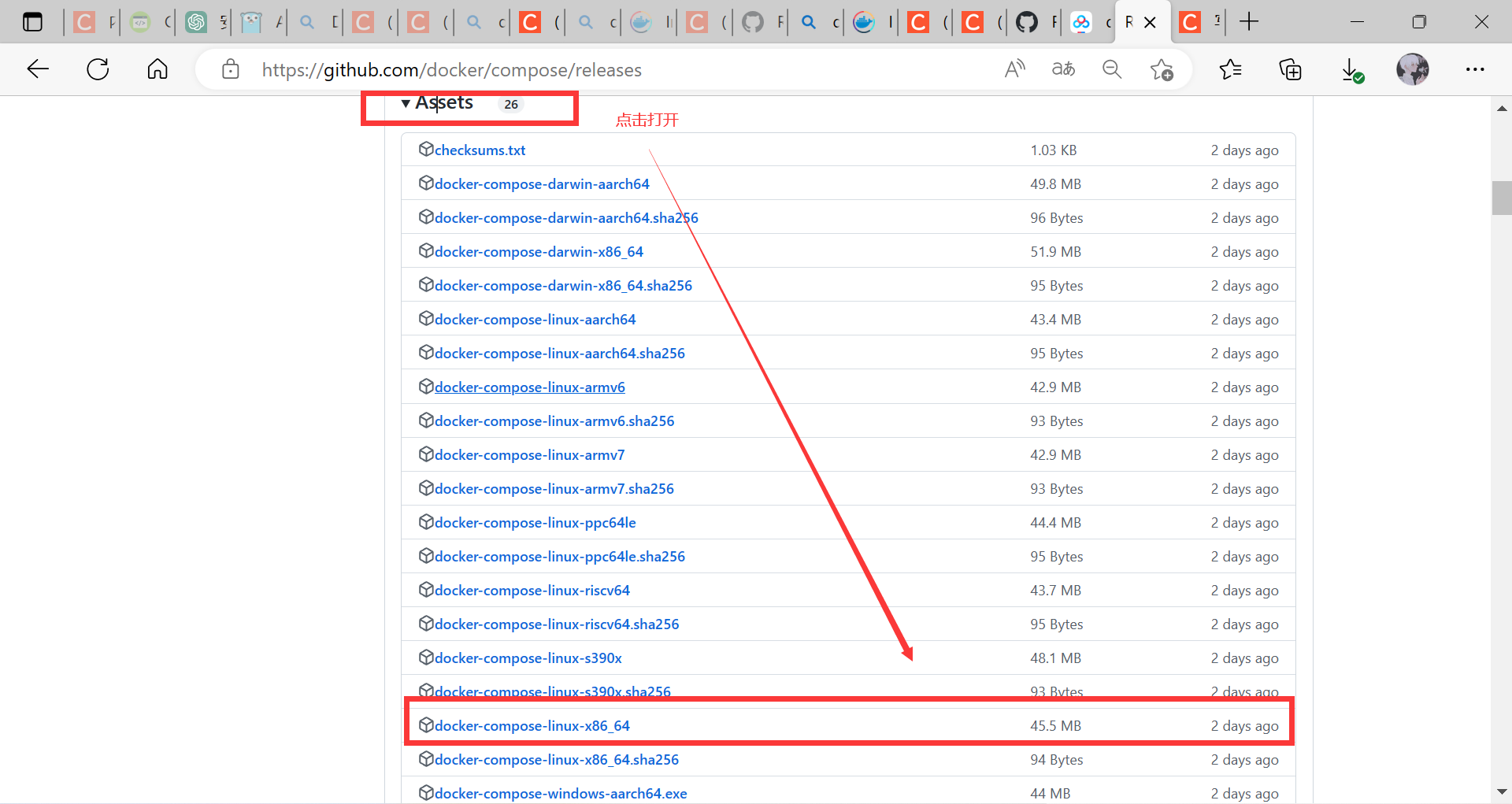Click the address bar URL field
1512x804 pixels.
tap(451, 70)
